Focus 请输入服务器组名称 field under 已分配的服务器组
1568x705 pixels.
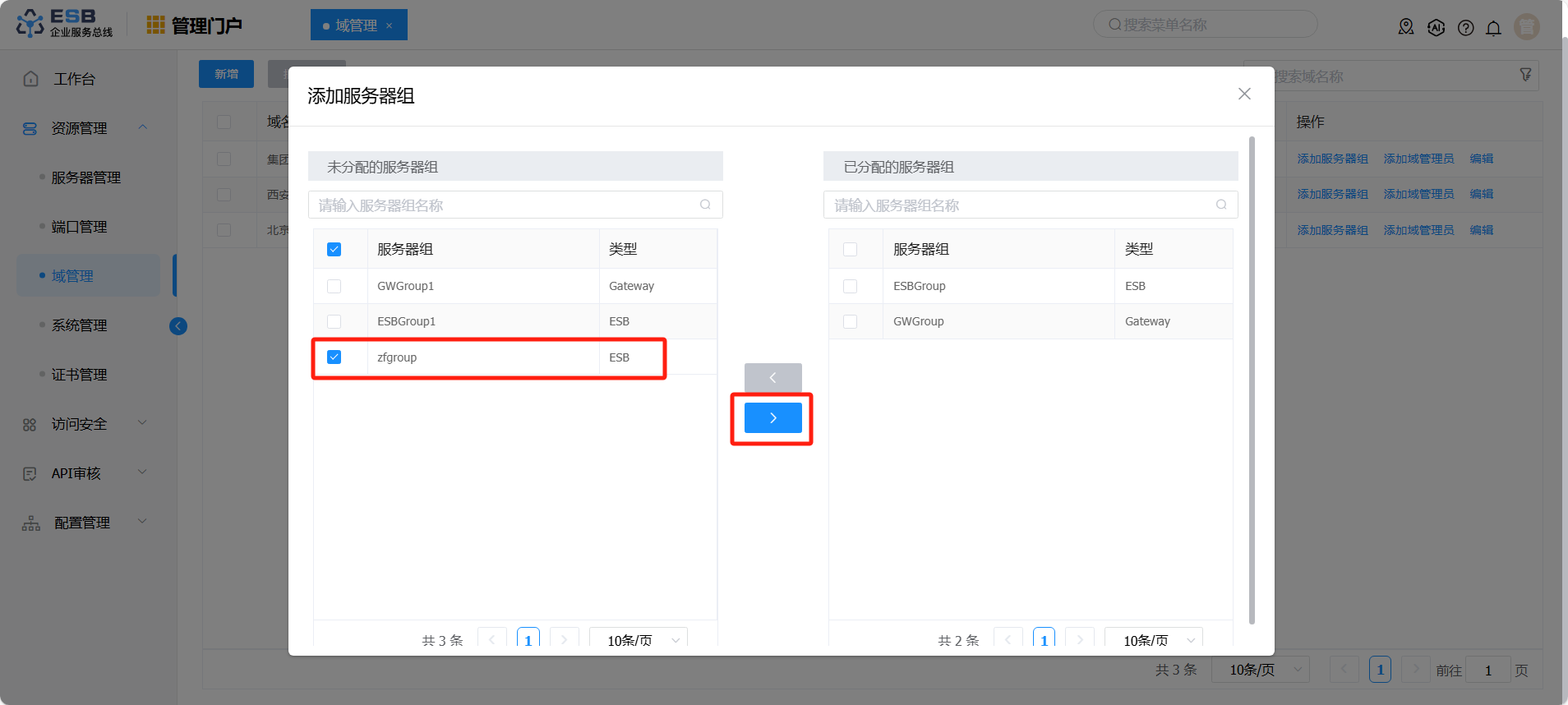click(x=1031, y=205)
